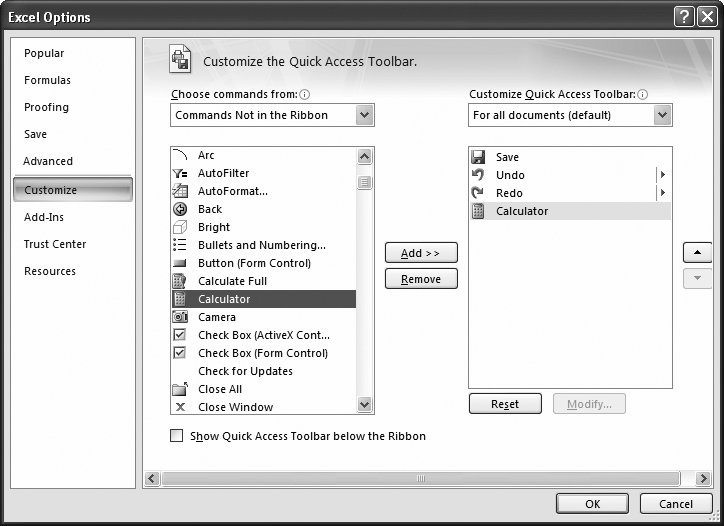Viewport: 724px width, 526px height.
Task: Click the Remove button
Action: [421, 279]
